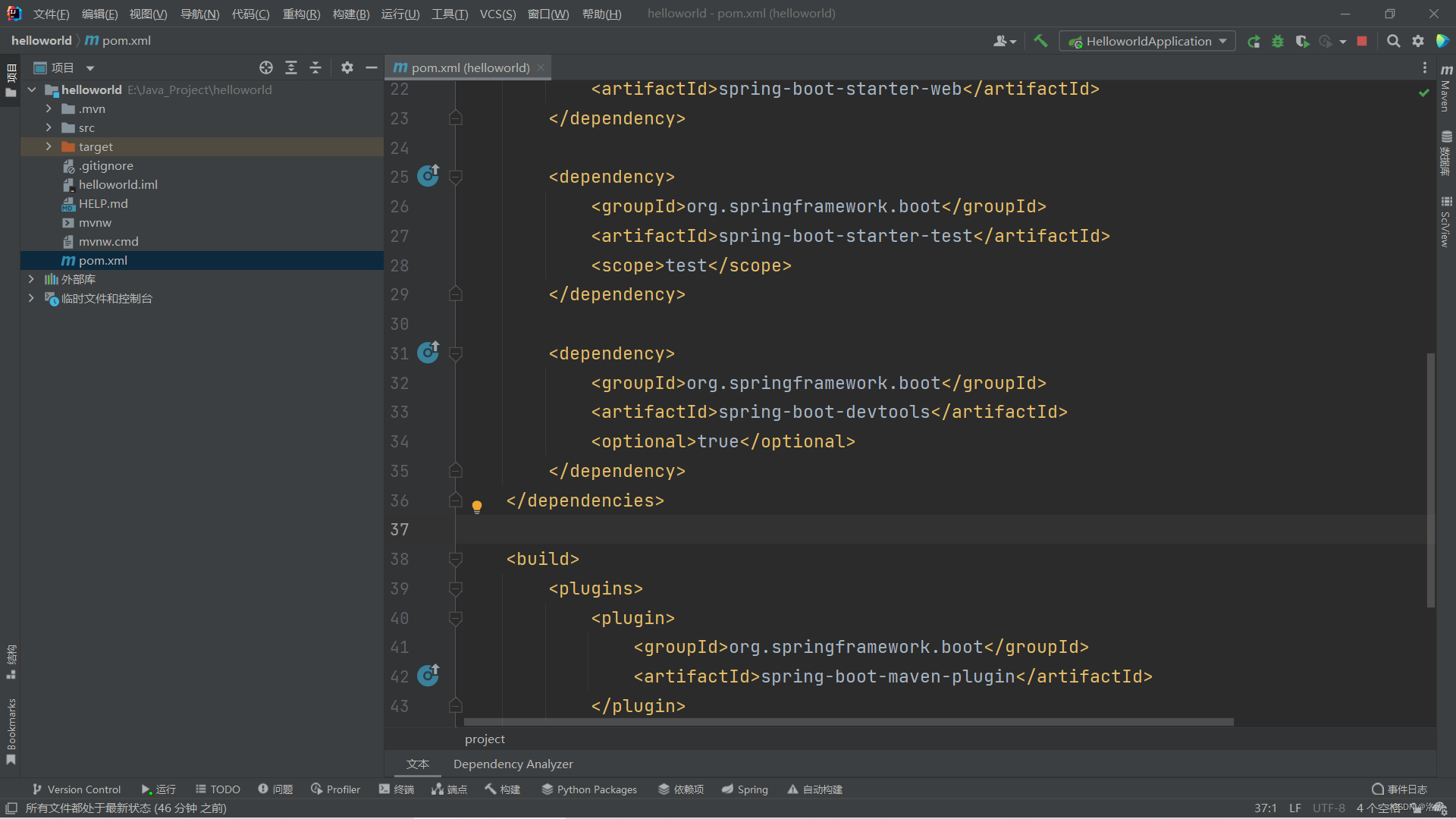Start debugging with the green bug icon

click(x=1278, y=41)
